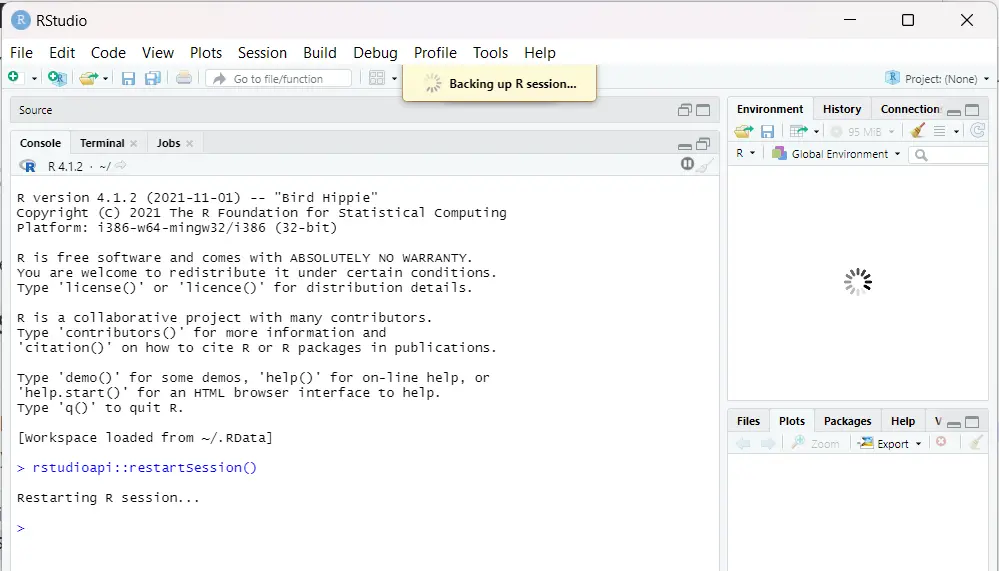This screenshot has width=999, height=571.
Task: Click the Save All documents icon
Action: click(x=152, y=78)
